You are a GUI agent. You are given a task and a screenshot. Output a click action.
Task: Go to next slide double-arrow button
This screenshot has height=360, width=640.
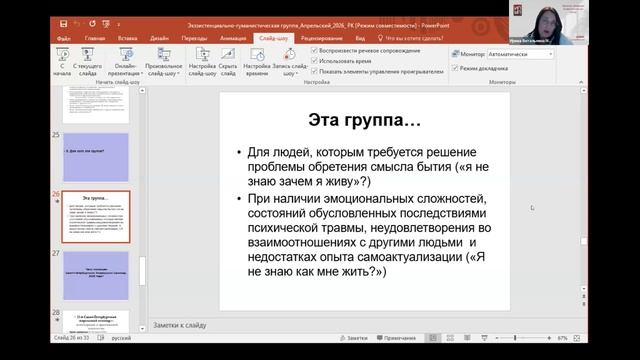(x=584, y=304)
